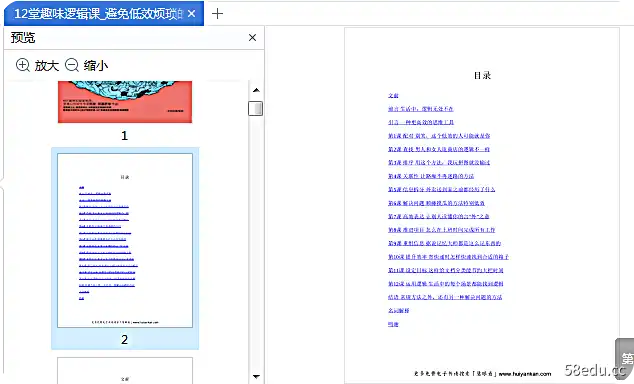634x384 pixels.
Task: Open the 第7课 contents link
Action: click(439, 216)
